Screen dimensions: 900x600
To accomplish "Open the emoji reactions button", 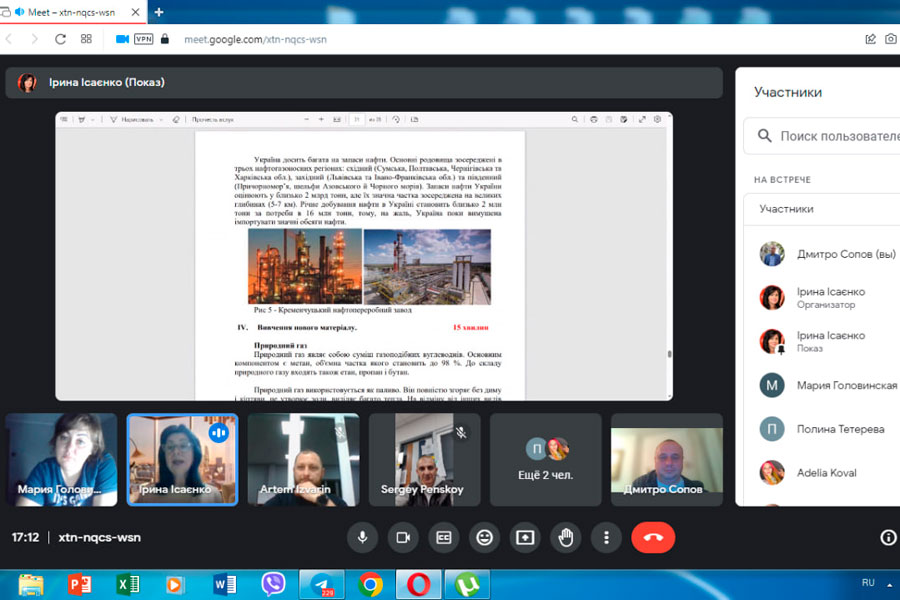I will [x=484, y=538].
